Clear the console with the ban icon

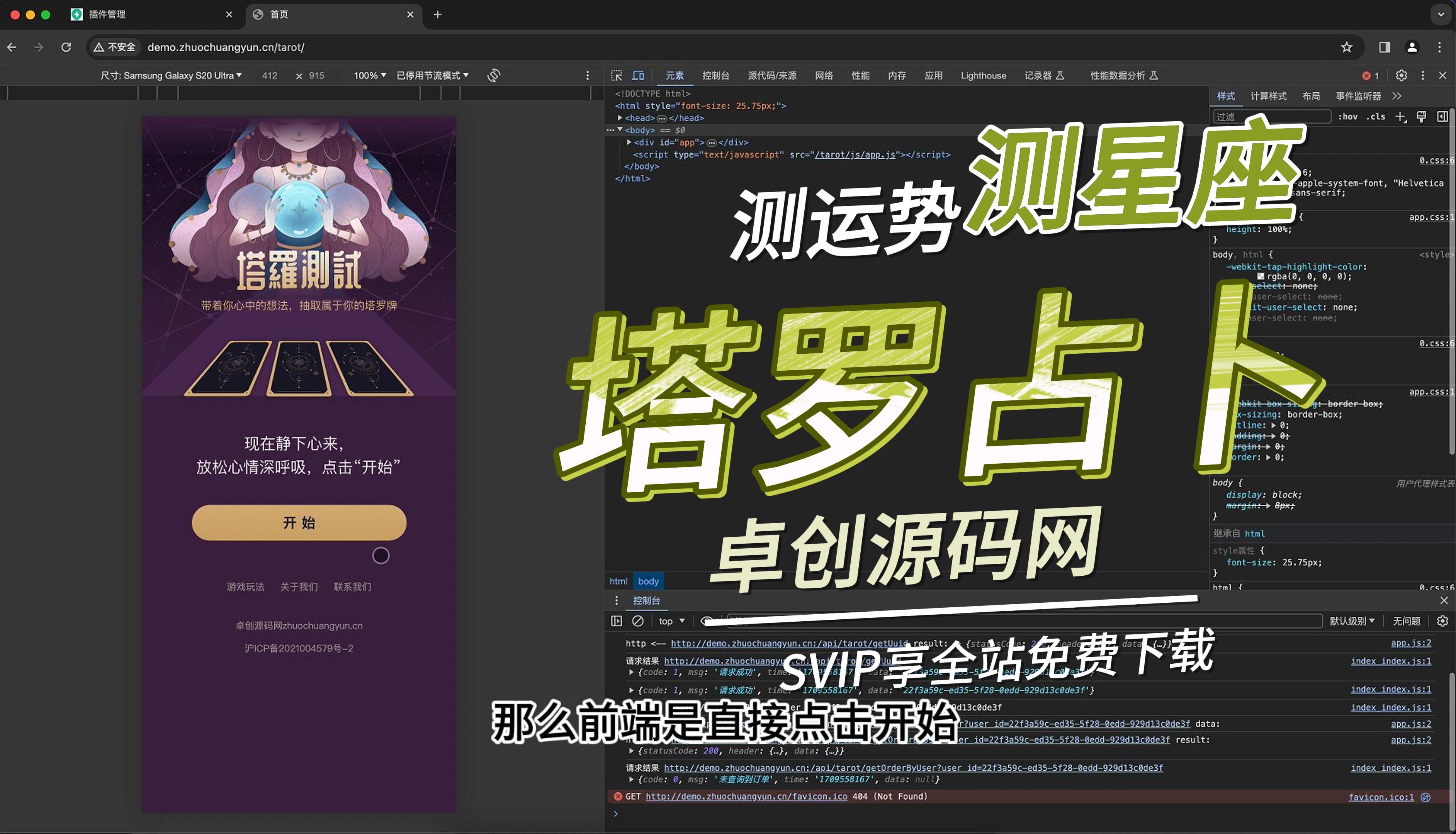[638, 621]
